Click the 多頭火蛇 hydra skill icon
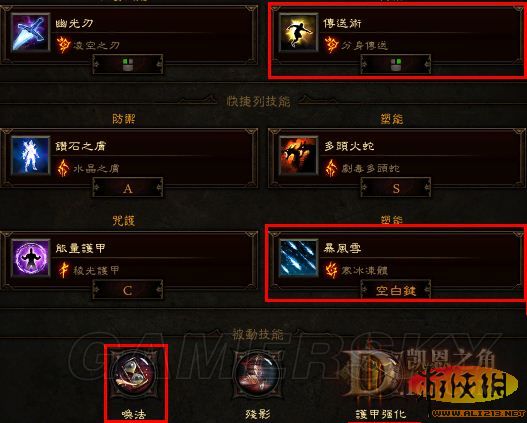 (x=298, y=156)
